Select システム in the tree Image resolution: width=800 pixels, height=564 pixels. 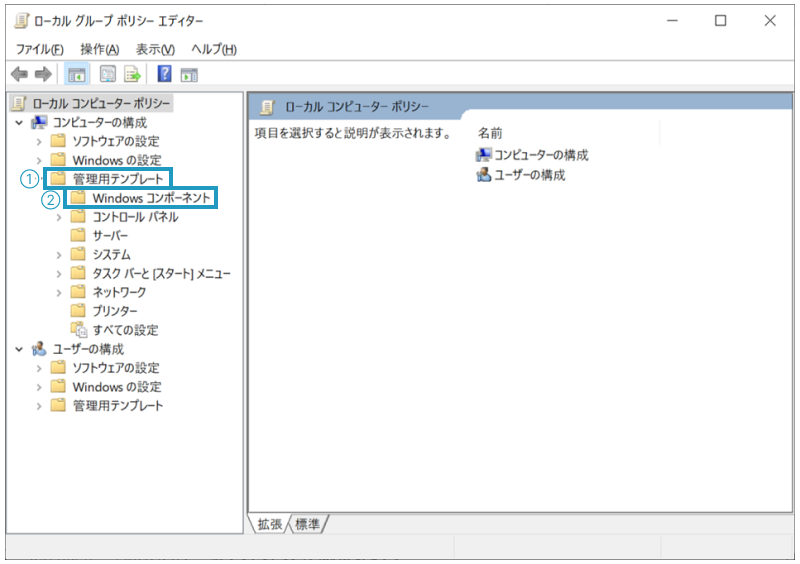112,254
